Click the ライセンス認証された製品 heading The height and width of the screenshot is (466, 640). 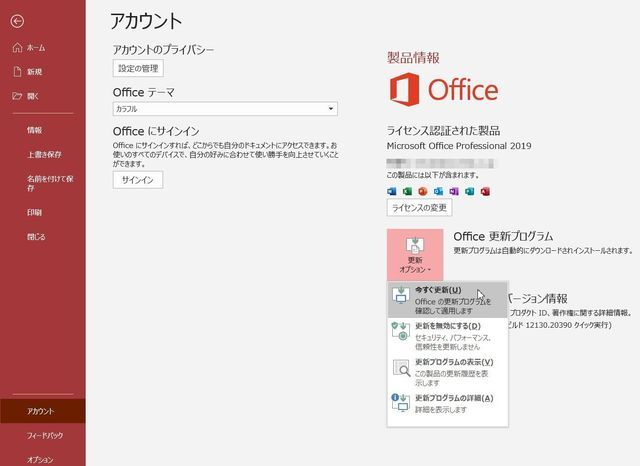pyautogui.click(x=443, y=131)
